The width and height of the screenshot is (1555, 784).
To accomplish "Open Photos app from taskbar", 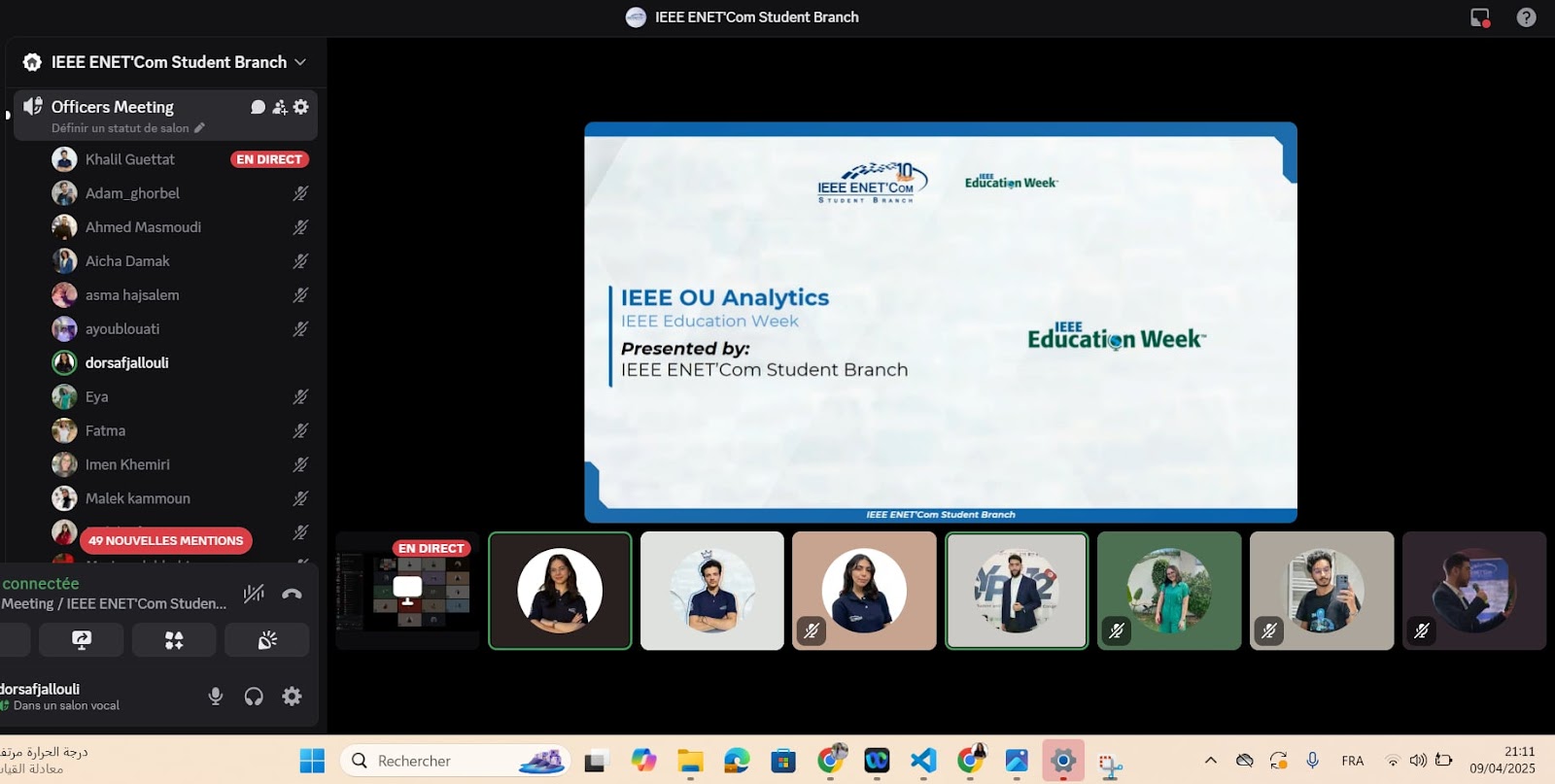I will coord(1017,761).
